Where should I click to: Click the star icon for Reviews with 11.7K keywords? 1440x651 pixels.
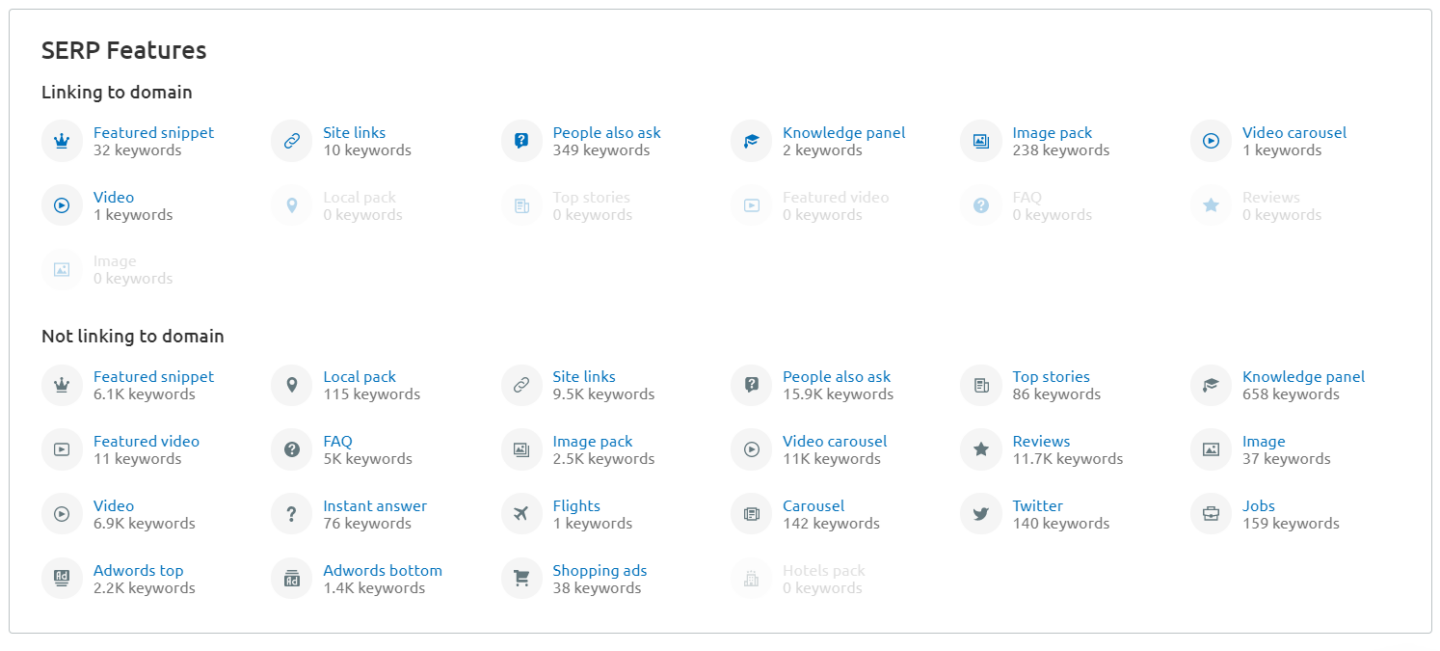tap(981, 450)
